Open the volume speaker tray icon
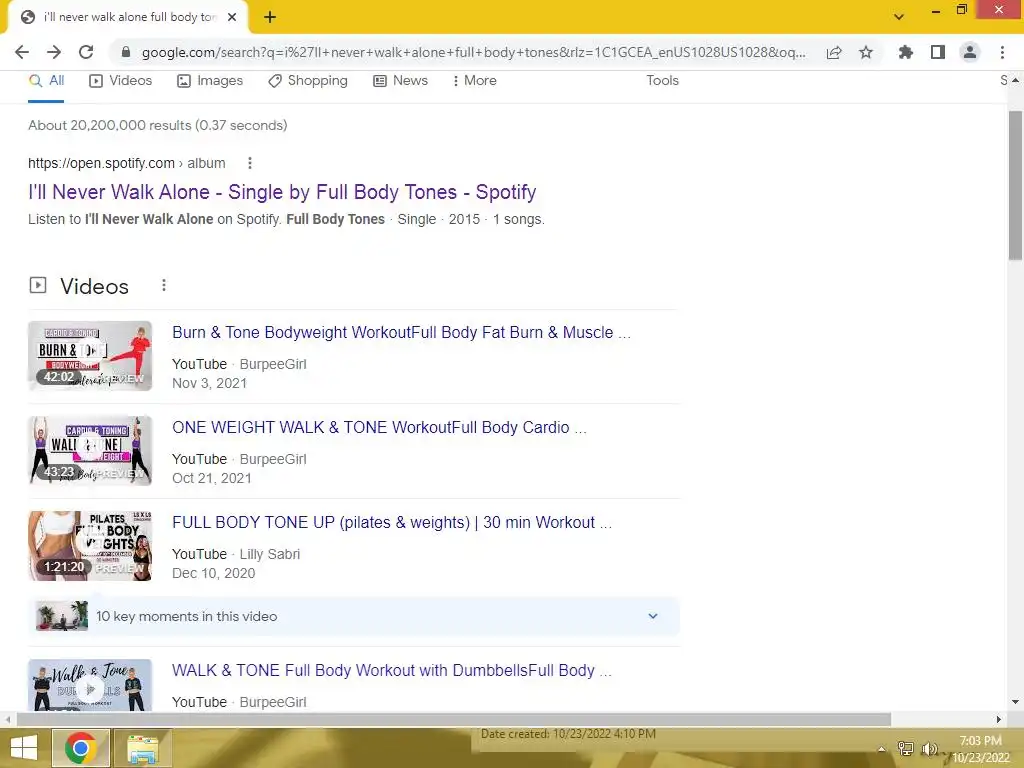Image resolution: width=1024 pixels, height=768 pixels. pyautogui.click(x=929, y=749)
